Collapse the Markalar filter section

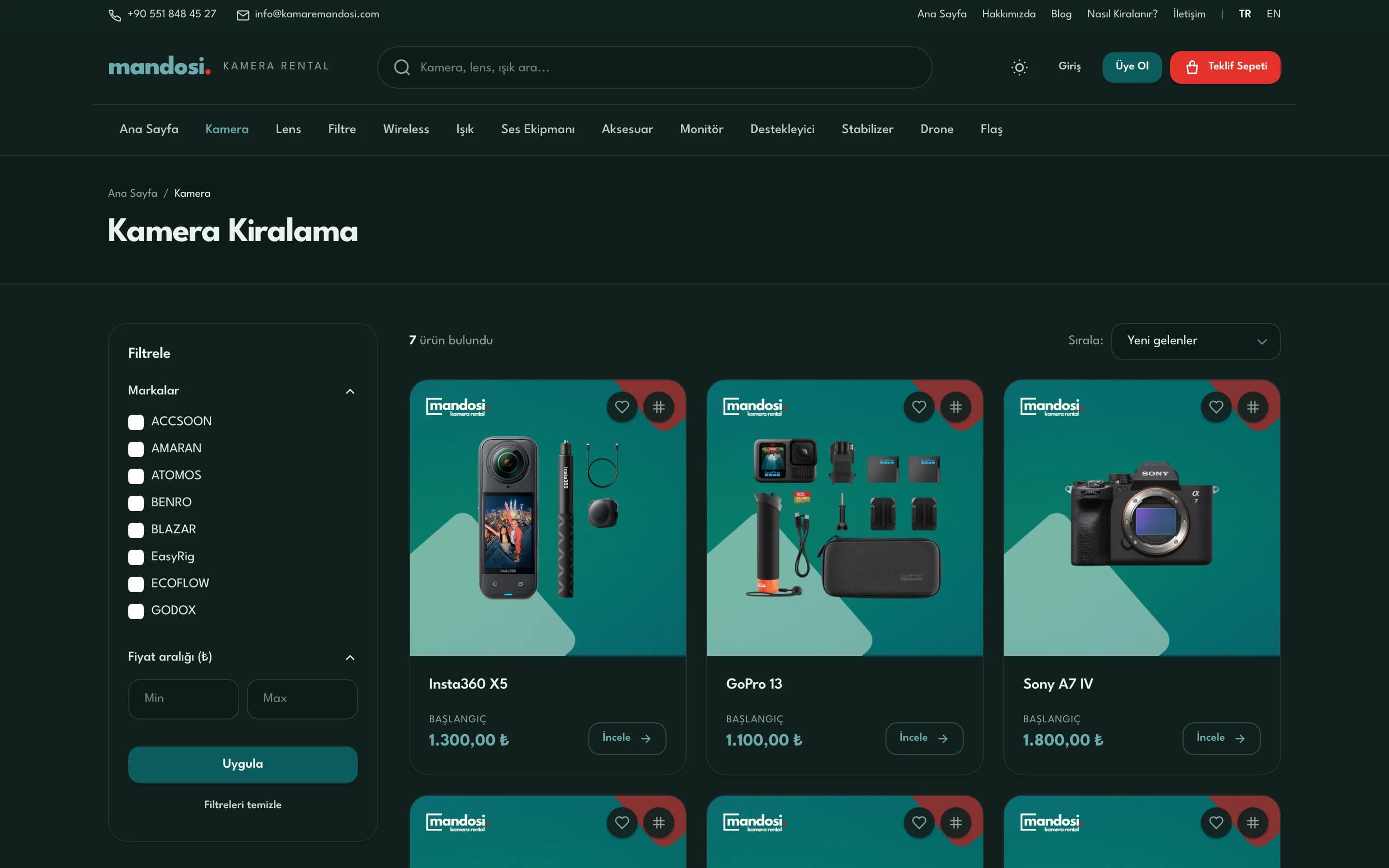click(350, 391)
